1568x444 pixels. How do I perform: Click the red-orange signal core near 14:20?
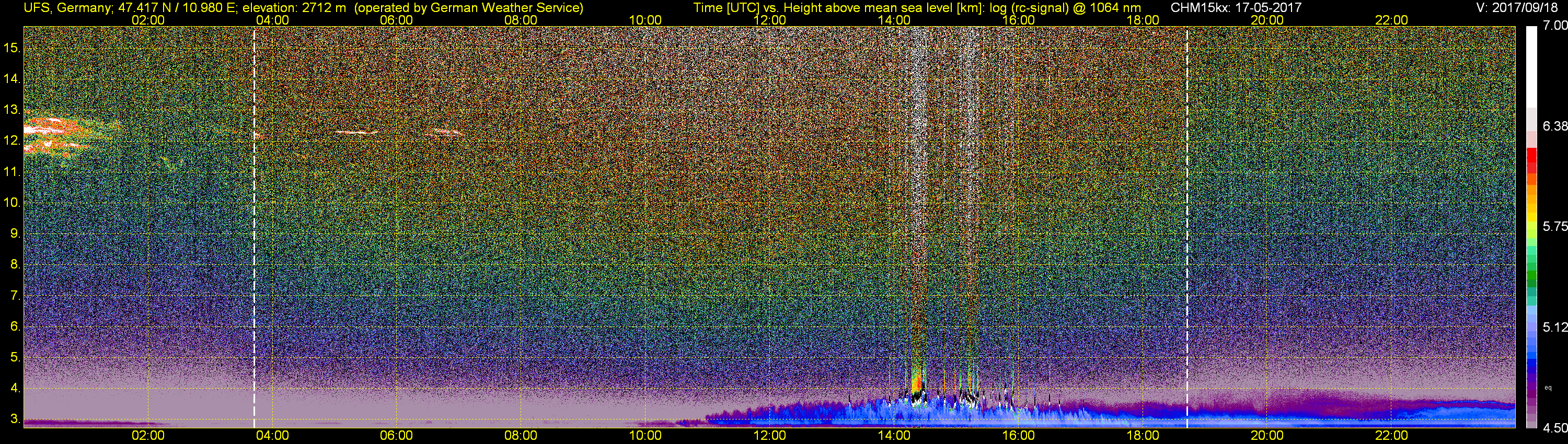point(917,383)
